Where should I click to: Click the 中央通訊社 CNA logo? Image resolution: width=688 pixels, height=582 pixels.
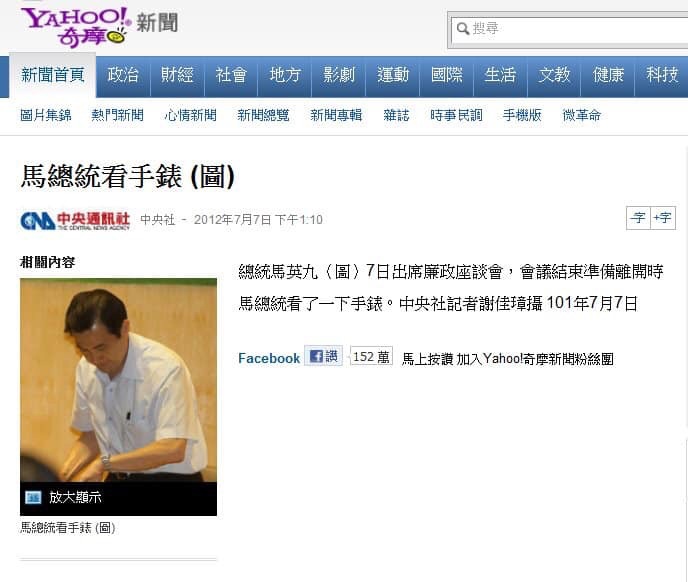tap(75, 220)
